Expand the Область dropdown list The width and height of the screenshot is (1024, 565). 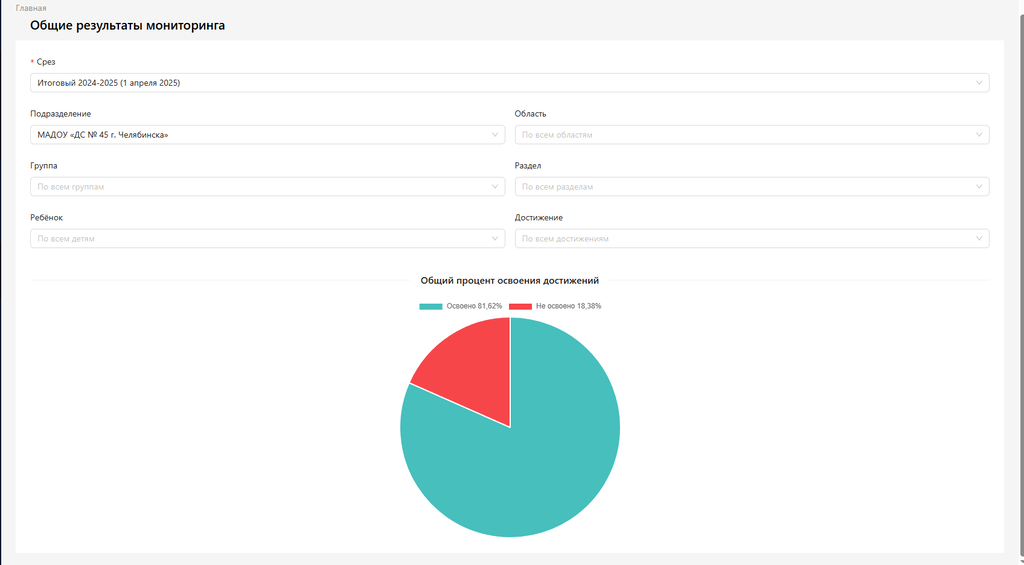click(x=740, y=134)
